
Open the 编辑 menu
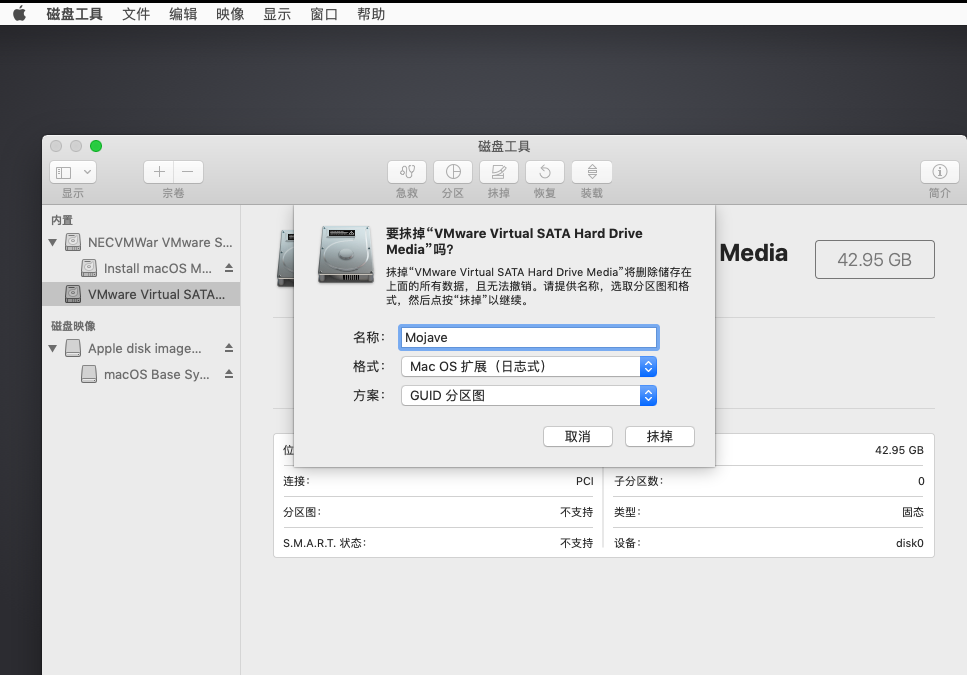pos(183,14)
